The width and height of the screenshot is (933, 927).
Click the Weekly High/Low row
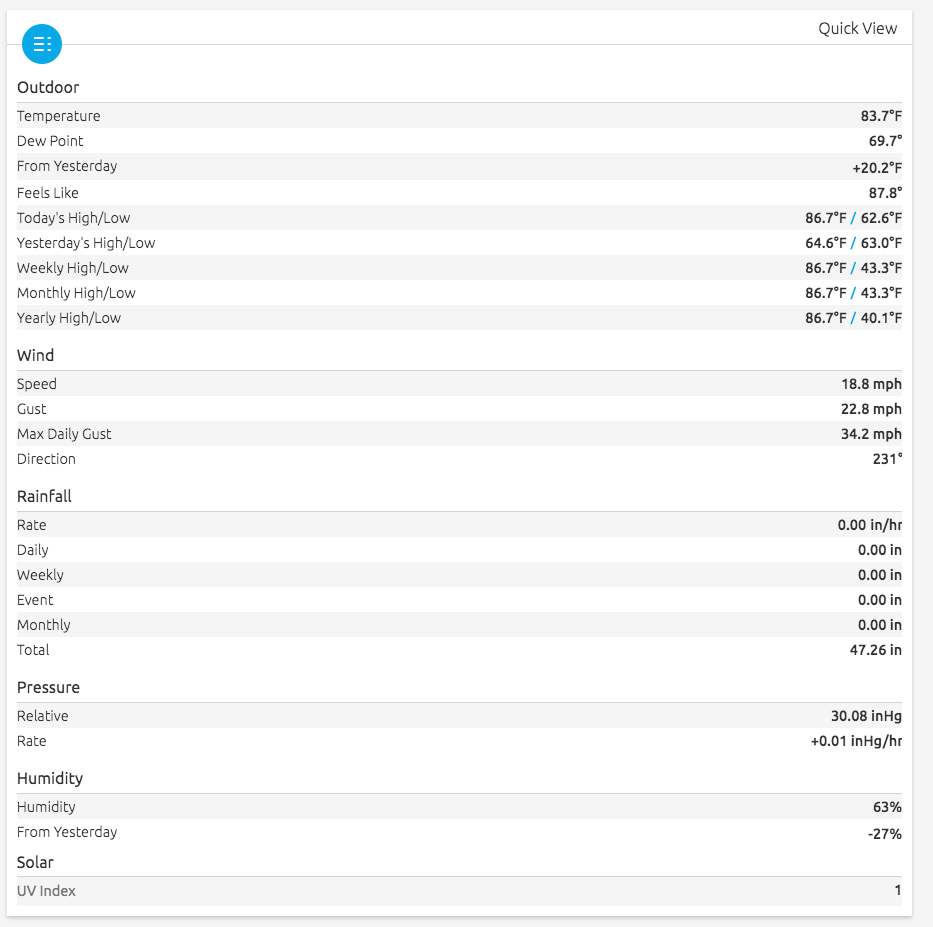pyautogui.click(x=459, y=268)
